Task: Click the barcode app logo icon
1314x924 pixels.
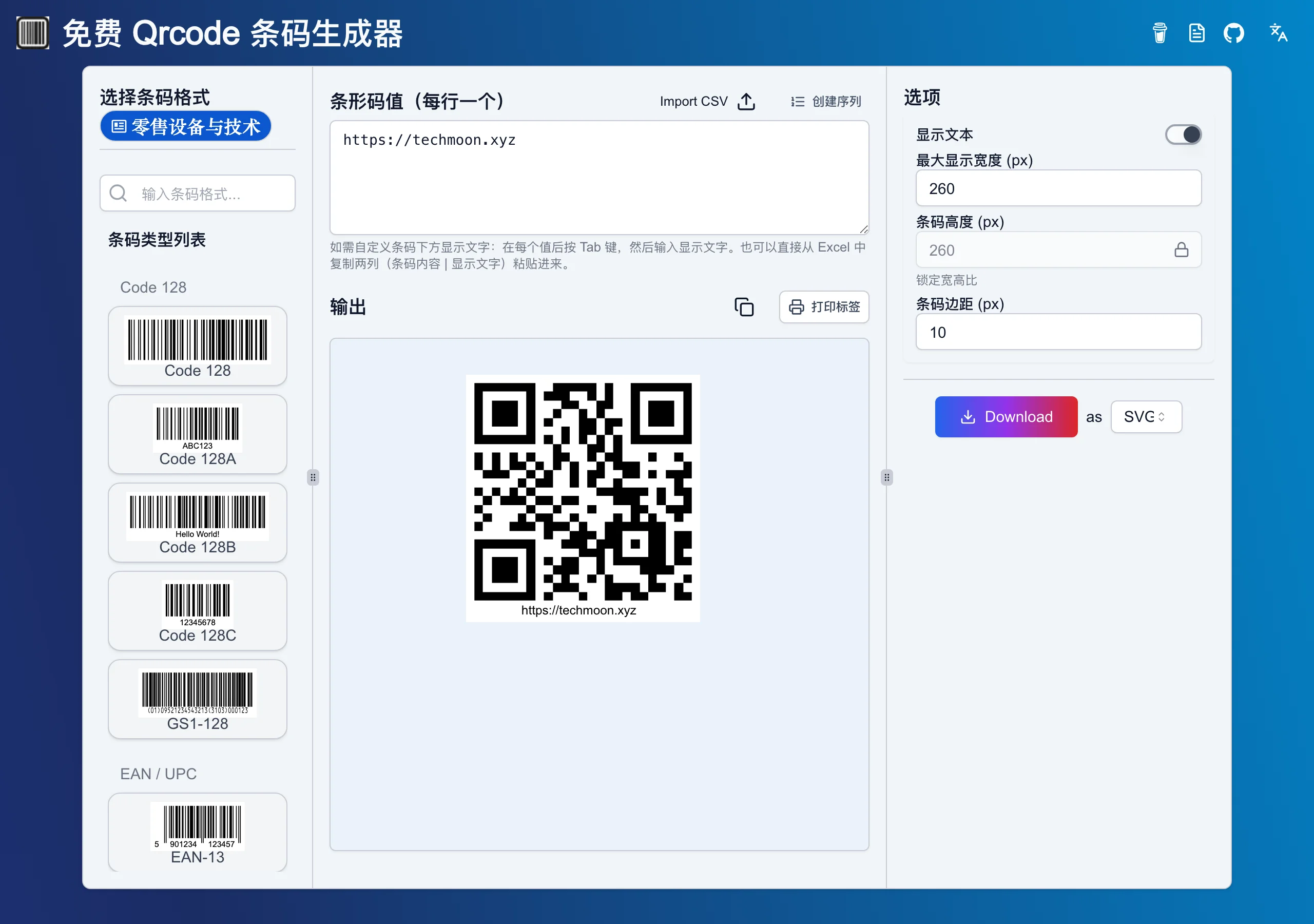Action: 33,33
